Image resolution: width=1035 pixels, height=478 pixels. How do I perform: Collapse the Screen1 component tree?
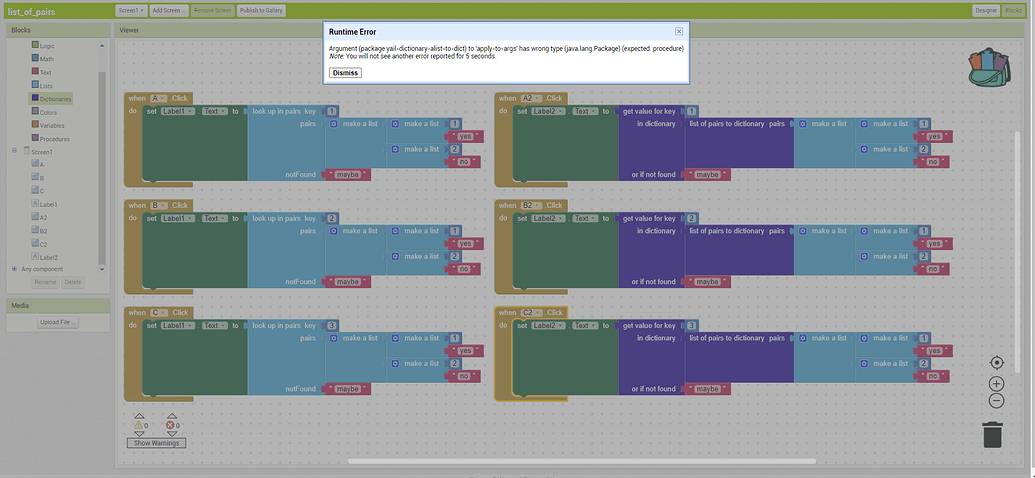click(14, 151)
